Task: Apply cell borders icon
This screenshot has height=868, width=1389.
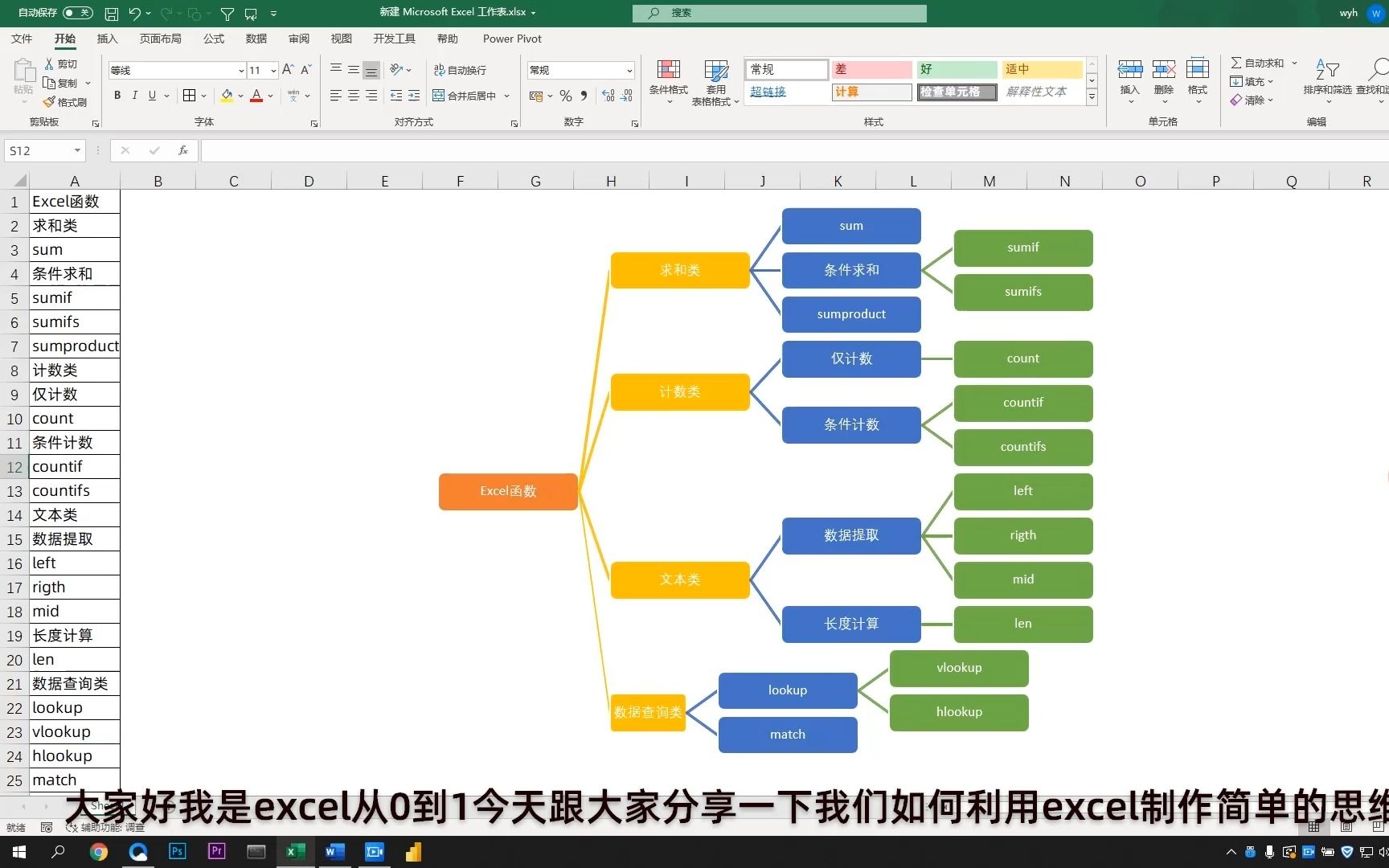Action: tap(190, 96)
